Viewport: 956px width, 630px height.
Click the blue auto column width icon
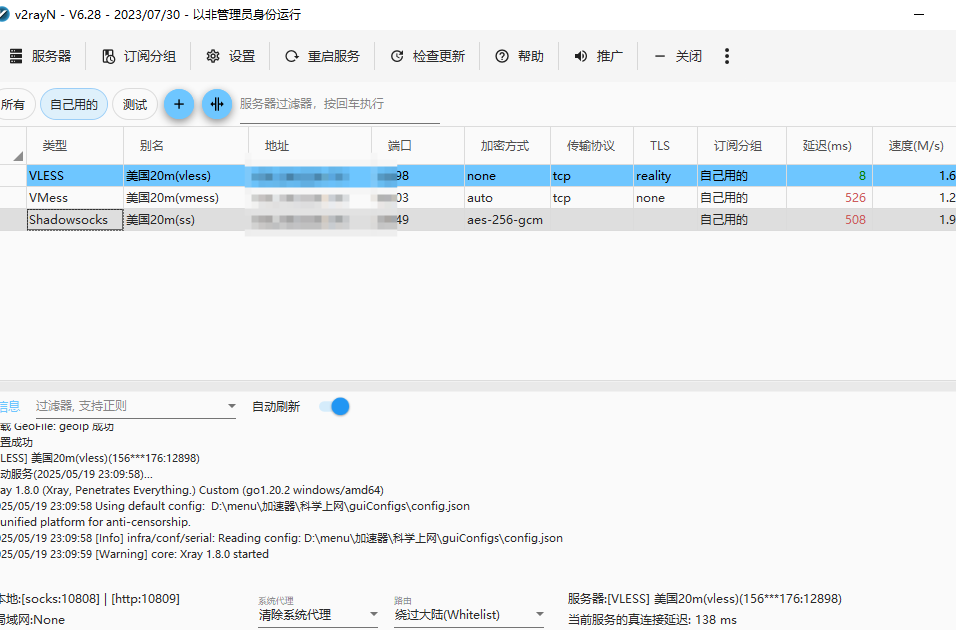(x=217, y=104)
